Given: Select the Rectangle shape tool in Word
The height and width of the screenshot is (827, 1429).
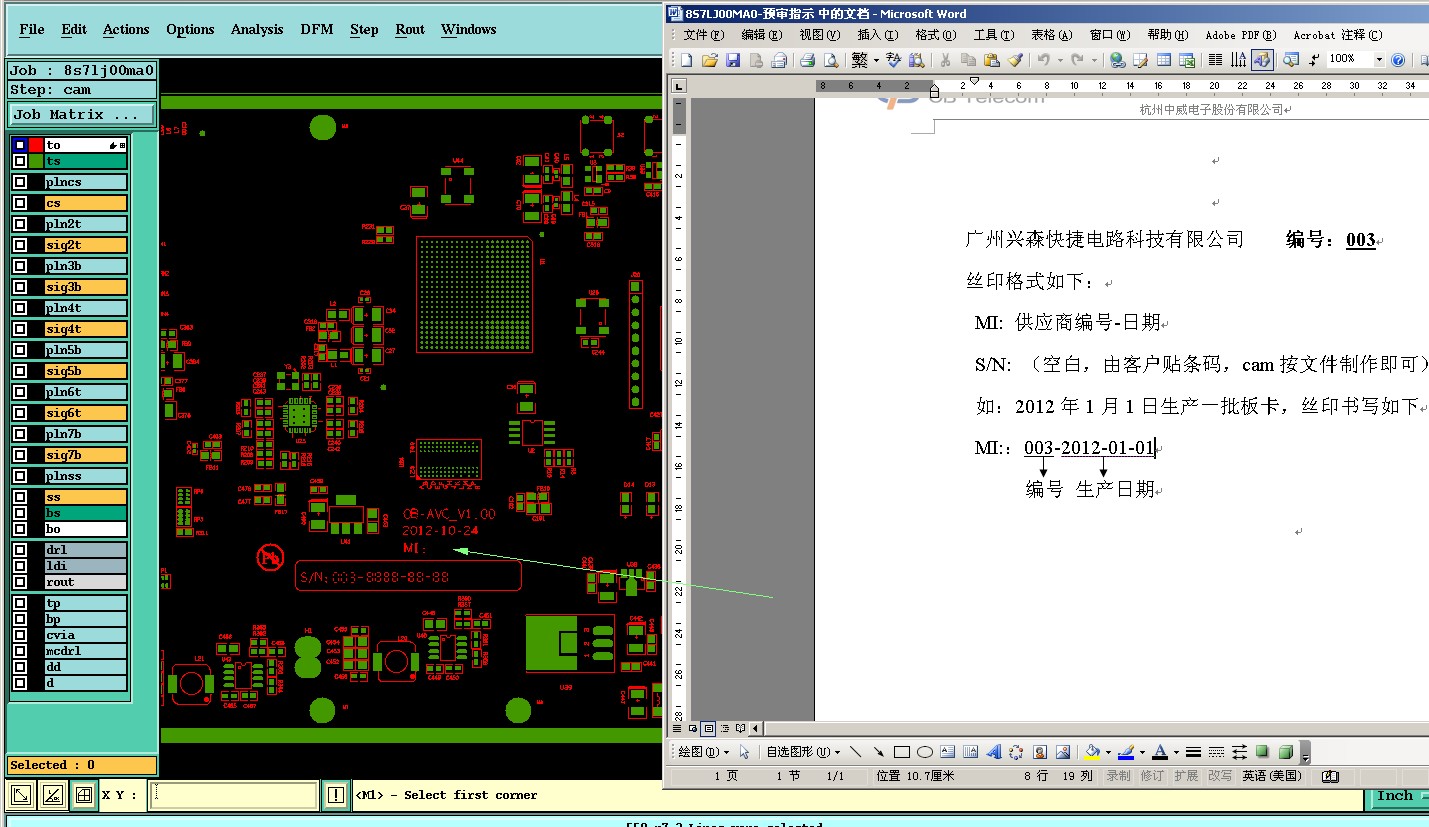Looking at the screenshot, I should [901, 752].
